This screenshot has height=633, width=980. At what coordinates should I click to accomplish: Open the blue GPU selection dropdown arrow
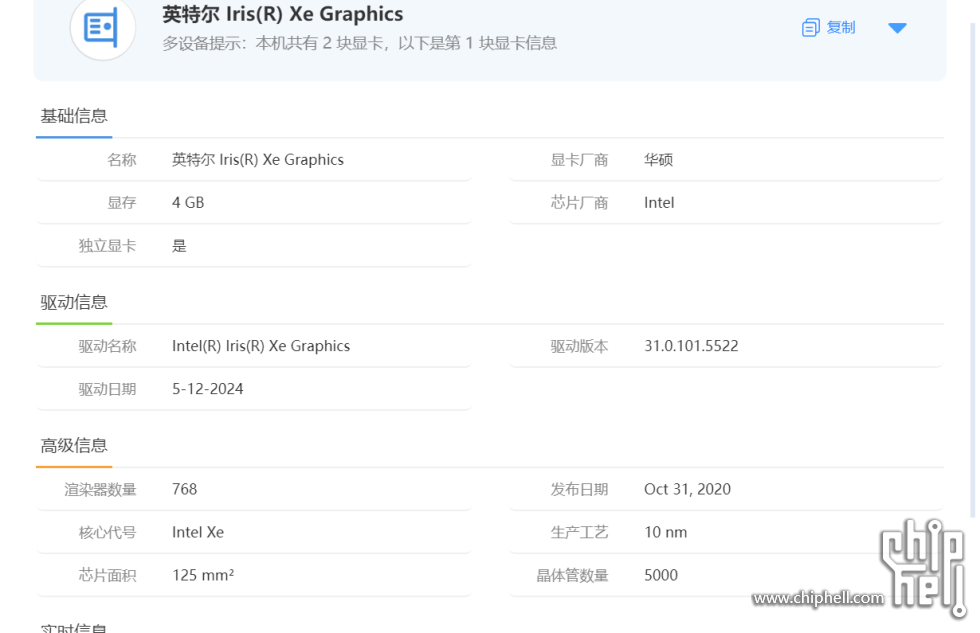[898, 28]
